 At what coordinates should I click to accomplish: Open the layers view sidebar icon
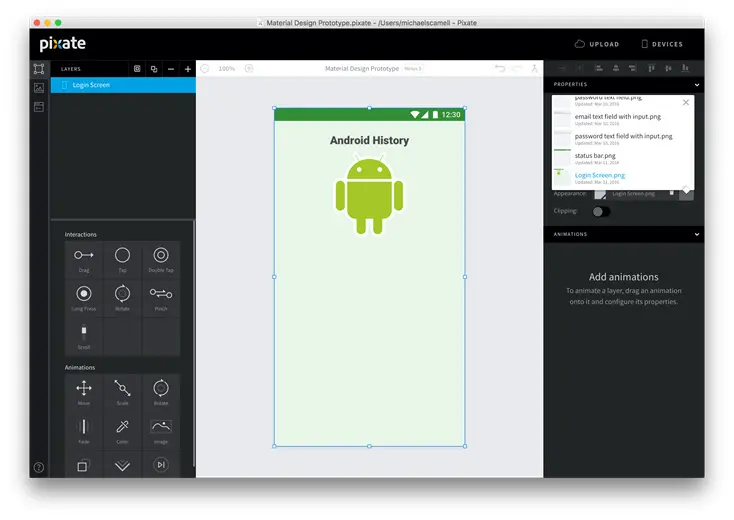39,69
